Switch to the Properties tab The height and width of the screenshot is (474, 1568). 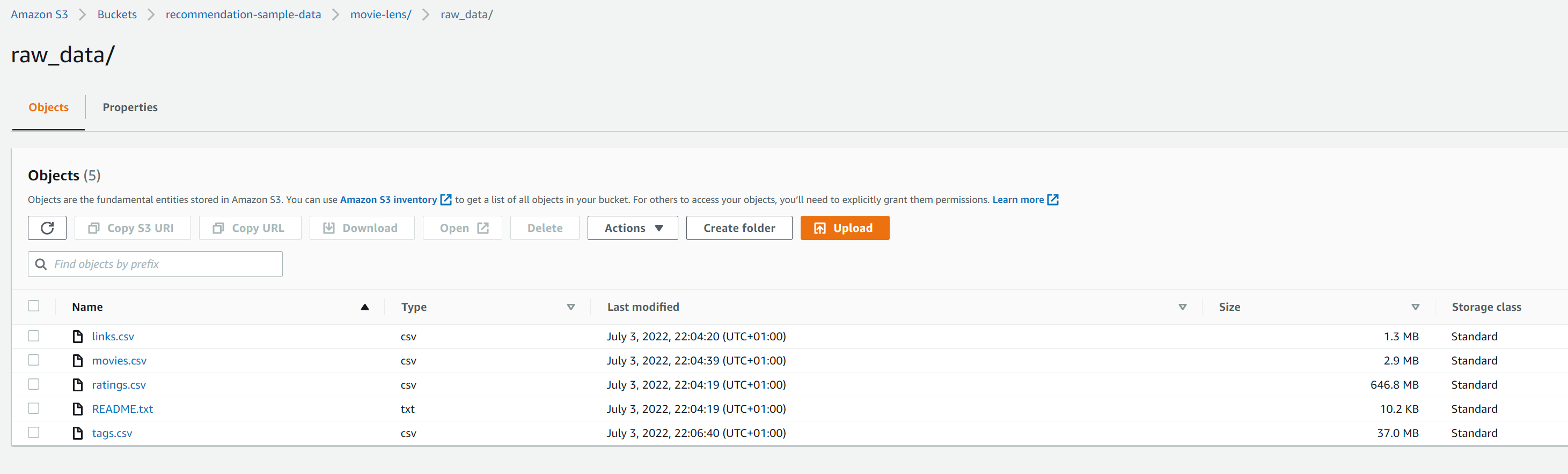130,107
